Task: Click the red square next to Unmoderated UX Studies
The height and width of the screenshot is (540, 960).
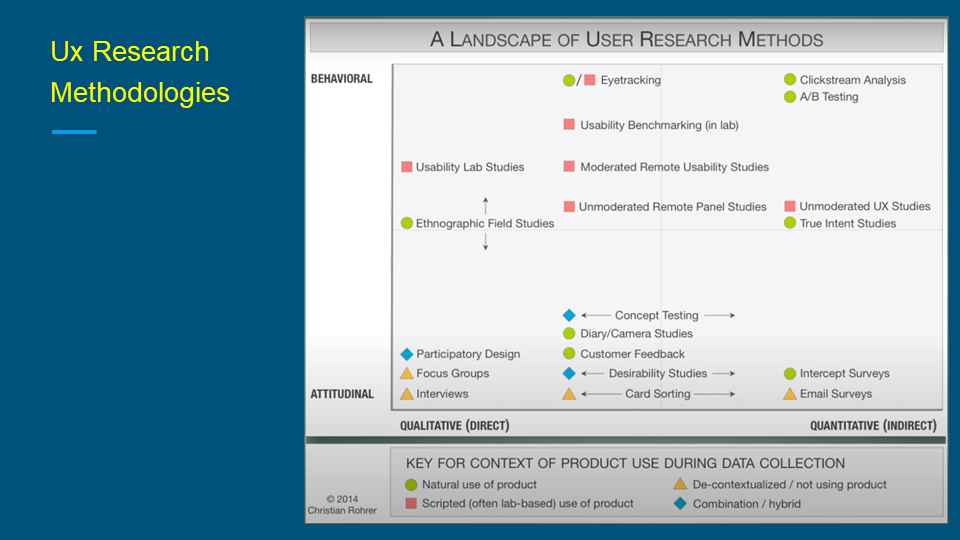Action: (x=790, y=206)
